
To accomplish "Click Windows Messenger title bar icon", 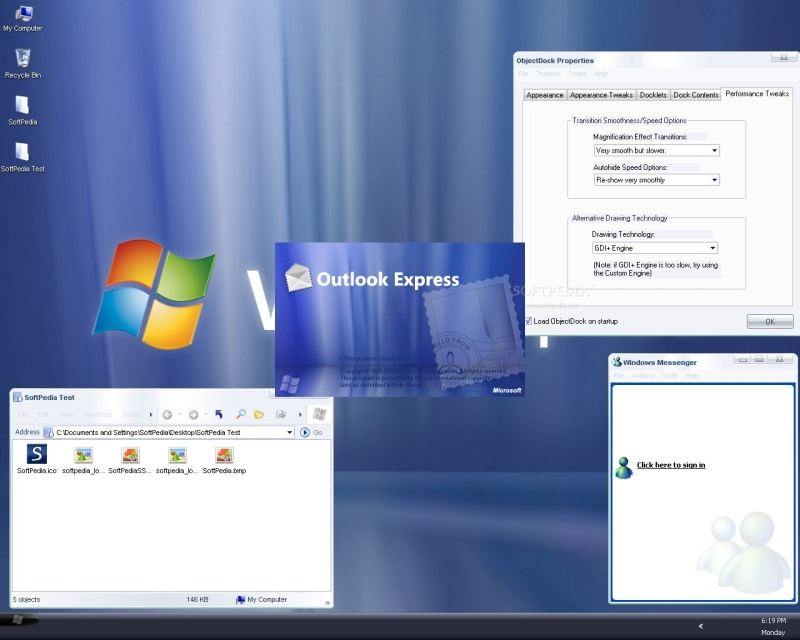I will coord(617,362).
